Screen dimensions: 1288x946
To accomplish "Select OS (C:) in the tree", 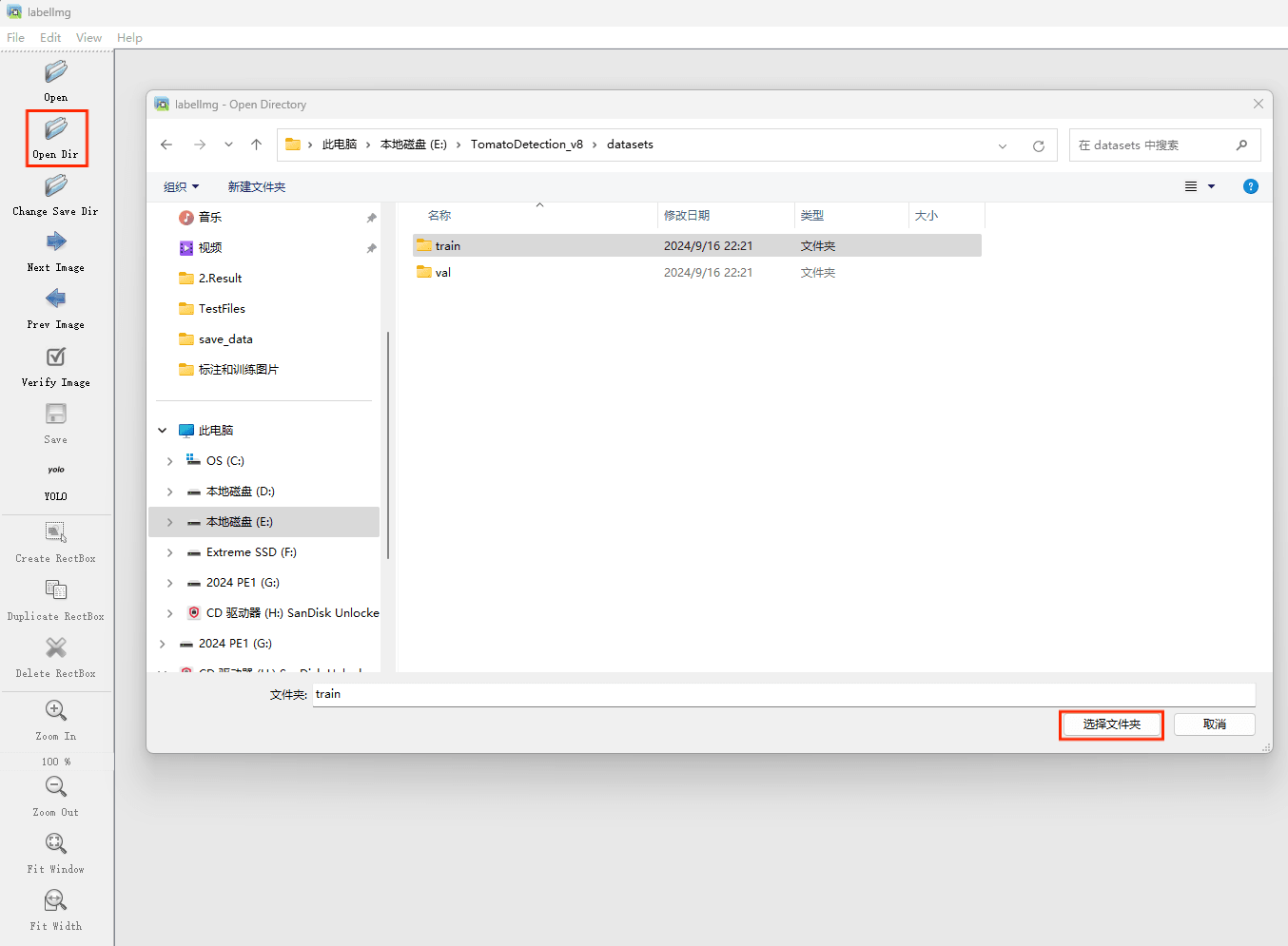I will [x=225, y=461].
